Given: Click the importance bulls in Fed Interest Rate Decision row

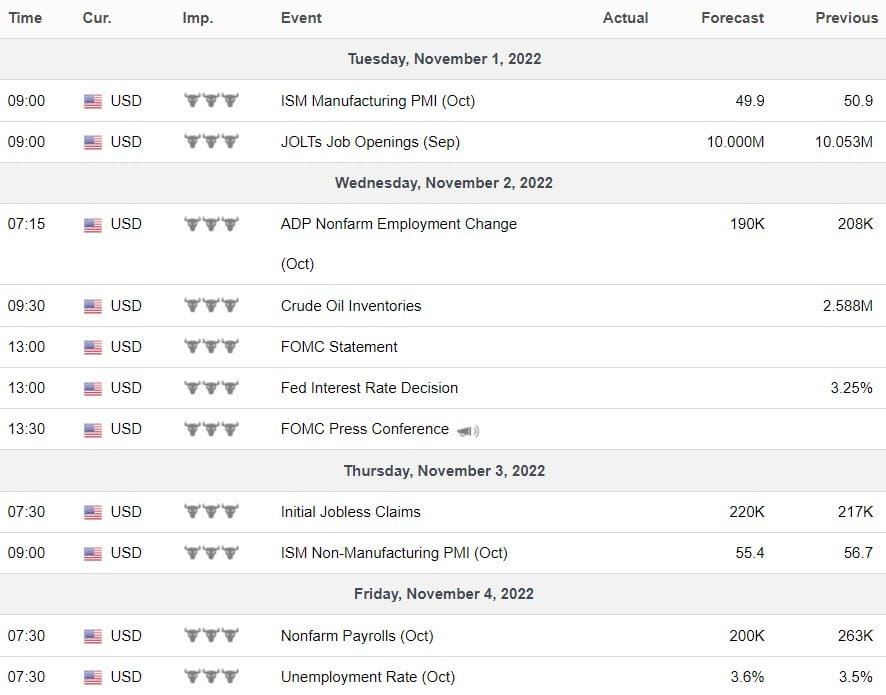Looking at the screenshot, I should click(211, 388).
